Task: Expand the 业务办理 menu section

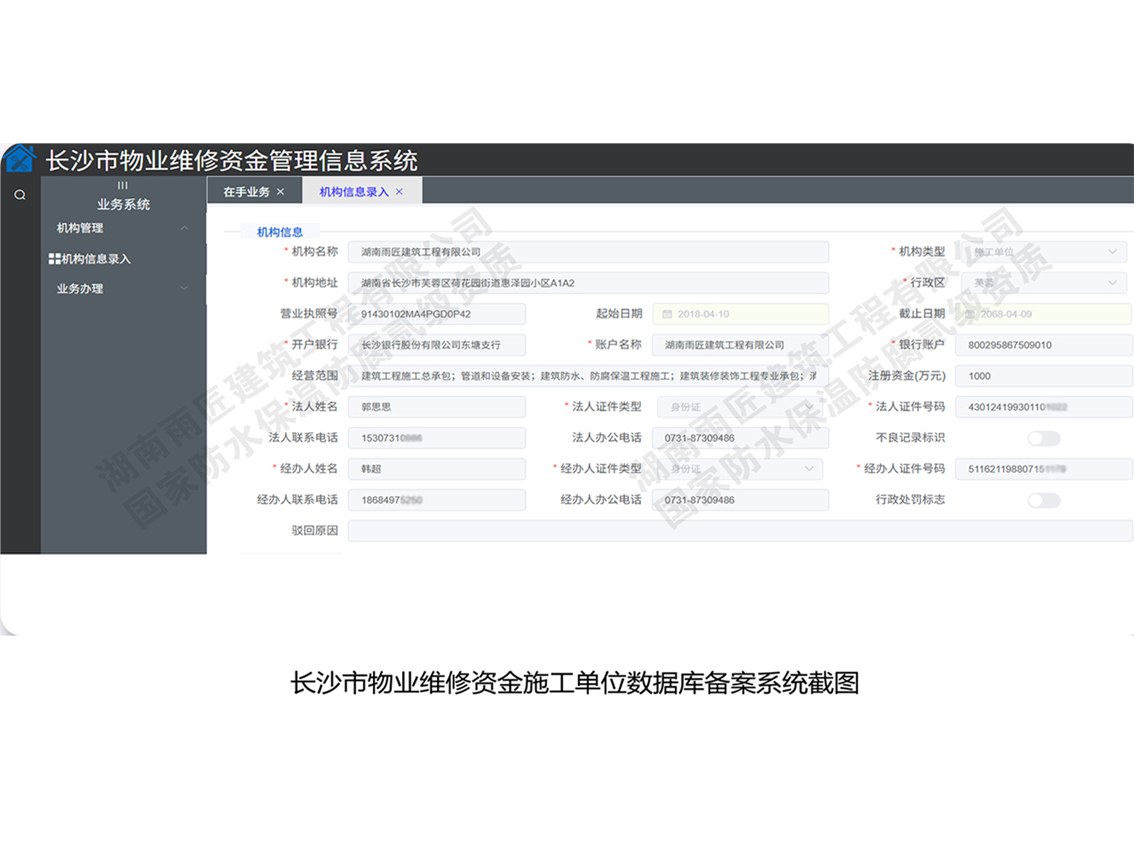Action: [123, 289]
